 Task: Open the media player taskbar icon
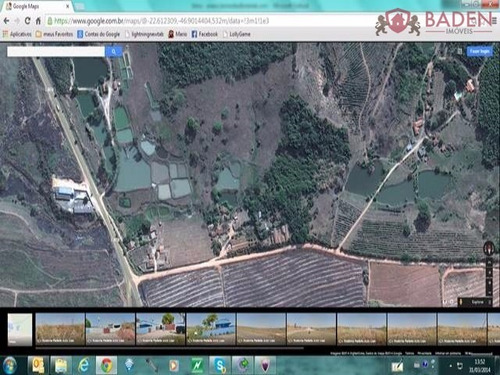174,366
